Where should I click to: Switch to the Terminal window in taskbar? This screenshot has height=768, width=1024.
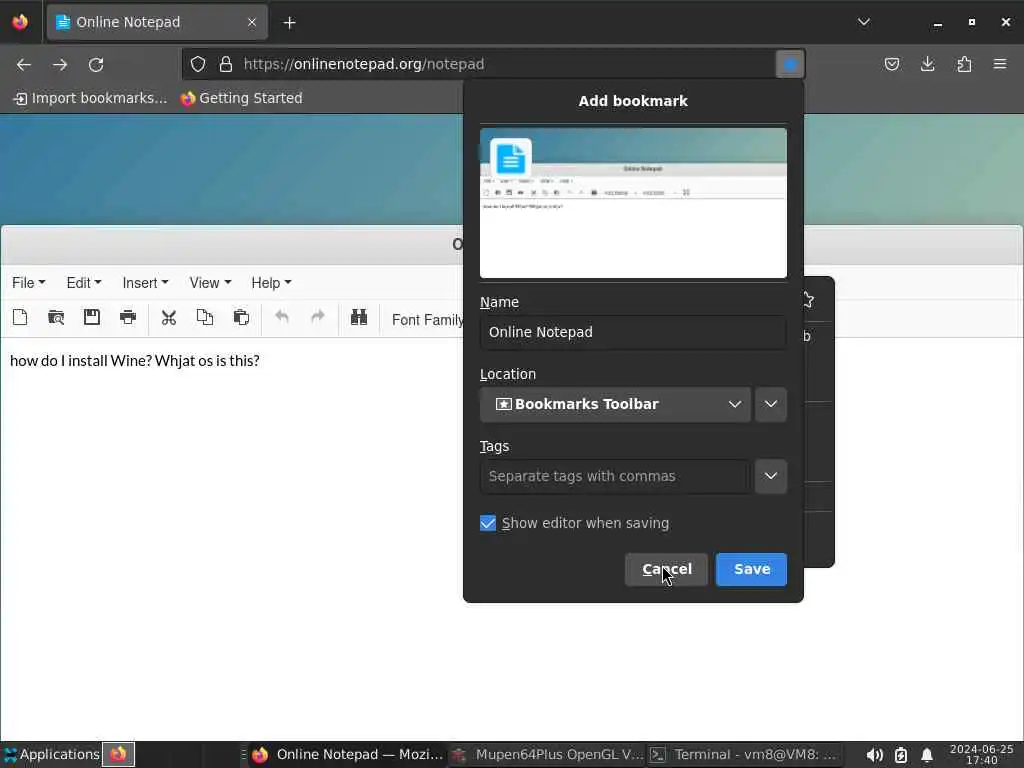coord(744,755)
